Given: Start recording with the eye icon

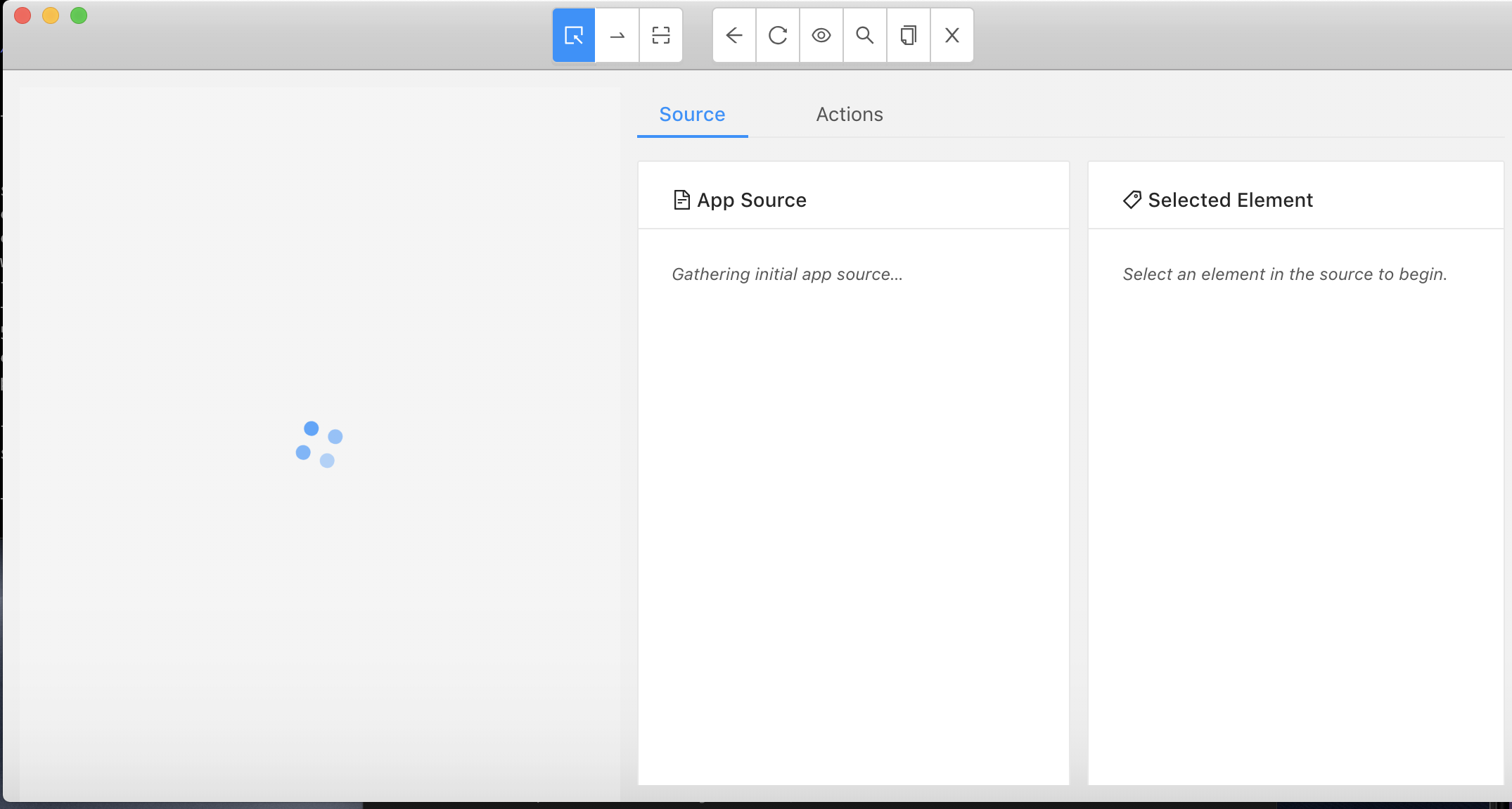Looking at the screenshot, I should pyautogui.click(x=821, y=35).
